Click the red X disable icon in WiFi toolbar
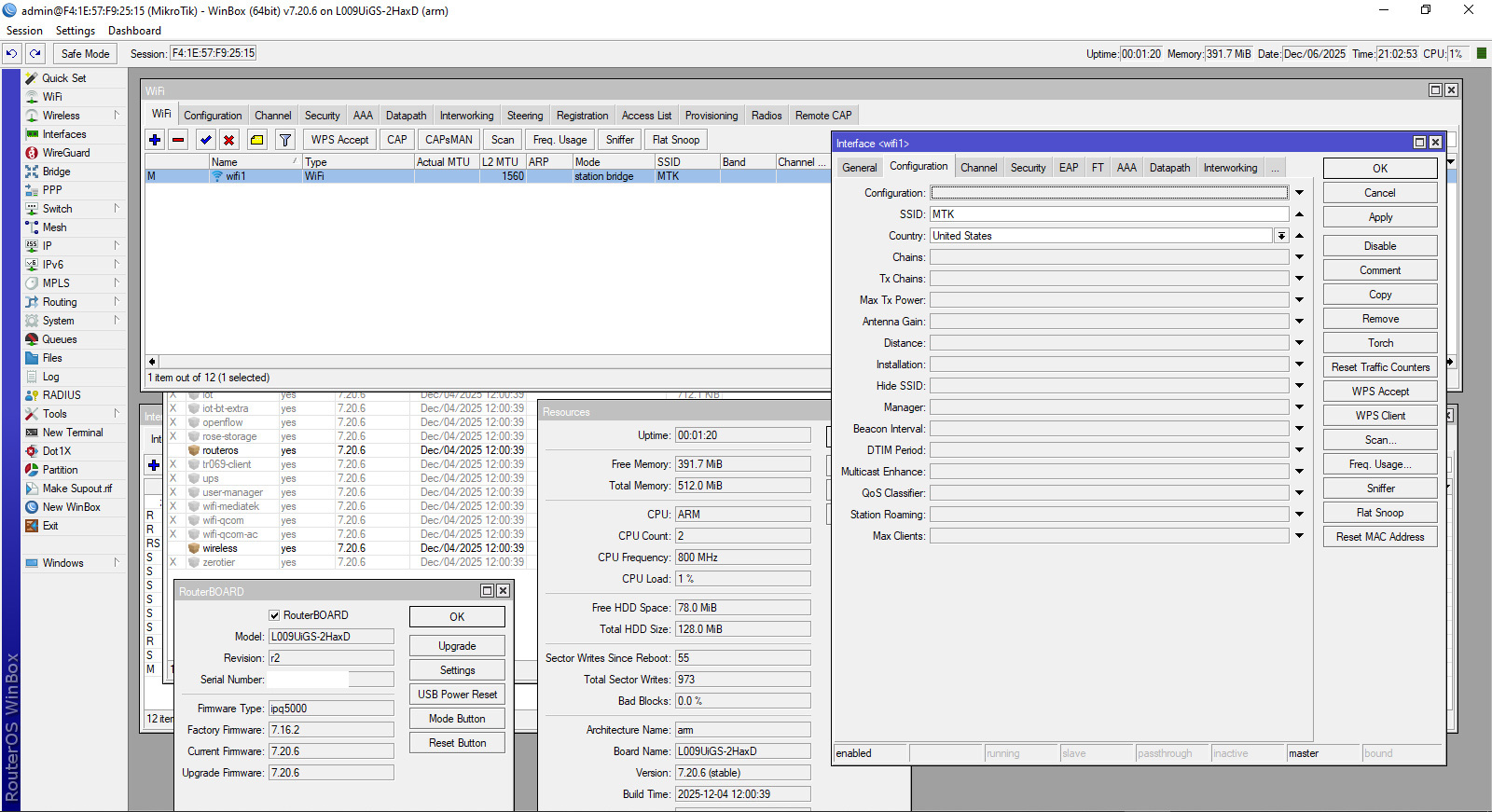Screen dimensions: 1492x812 [228, 140]
